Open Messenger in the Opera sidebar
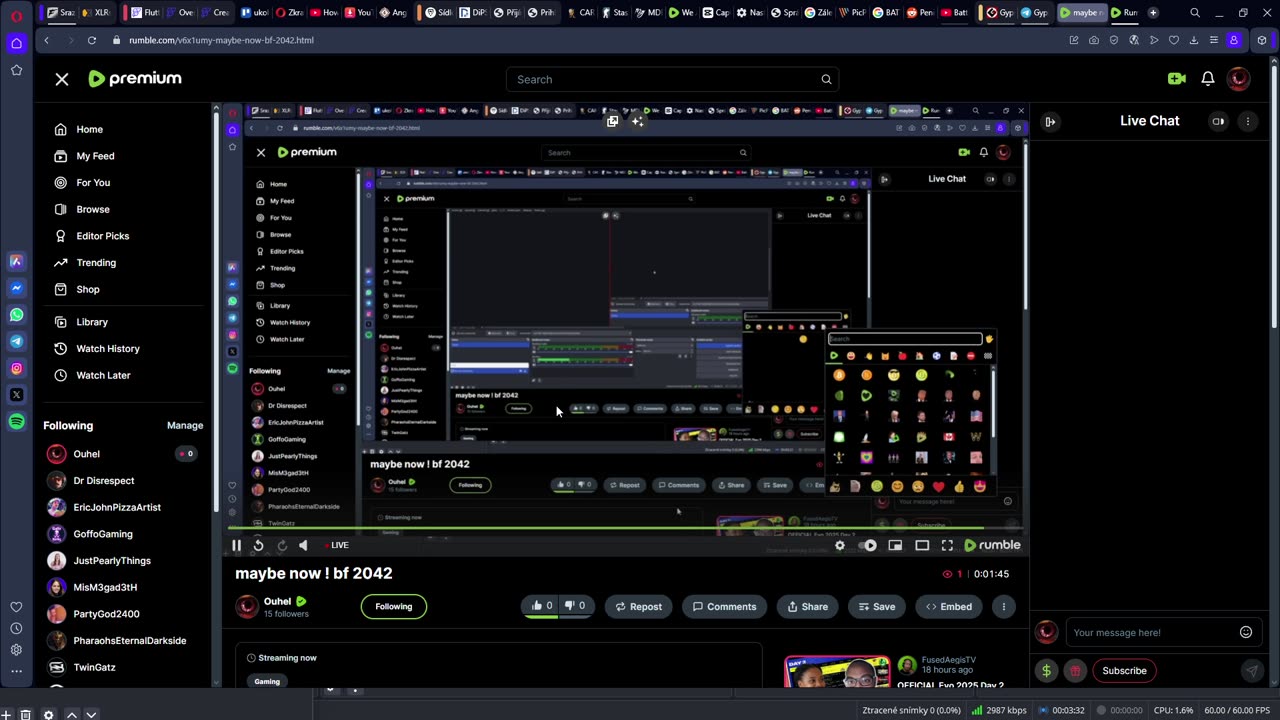The image size is (1280, 720). 16,288
